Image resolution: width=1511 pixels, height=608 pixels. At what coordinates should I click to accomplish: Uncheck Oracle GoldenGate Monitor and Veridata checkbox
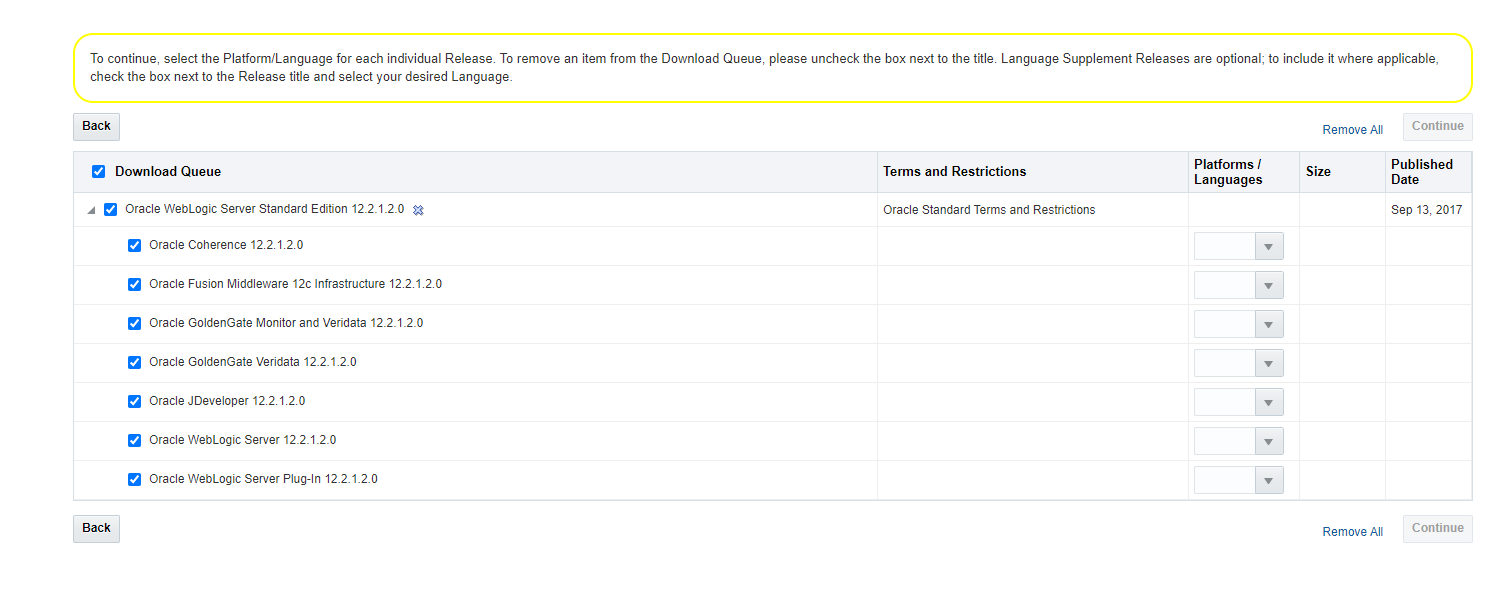coord(135,324)
